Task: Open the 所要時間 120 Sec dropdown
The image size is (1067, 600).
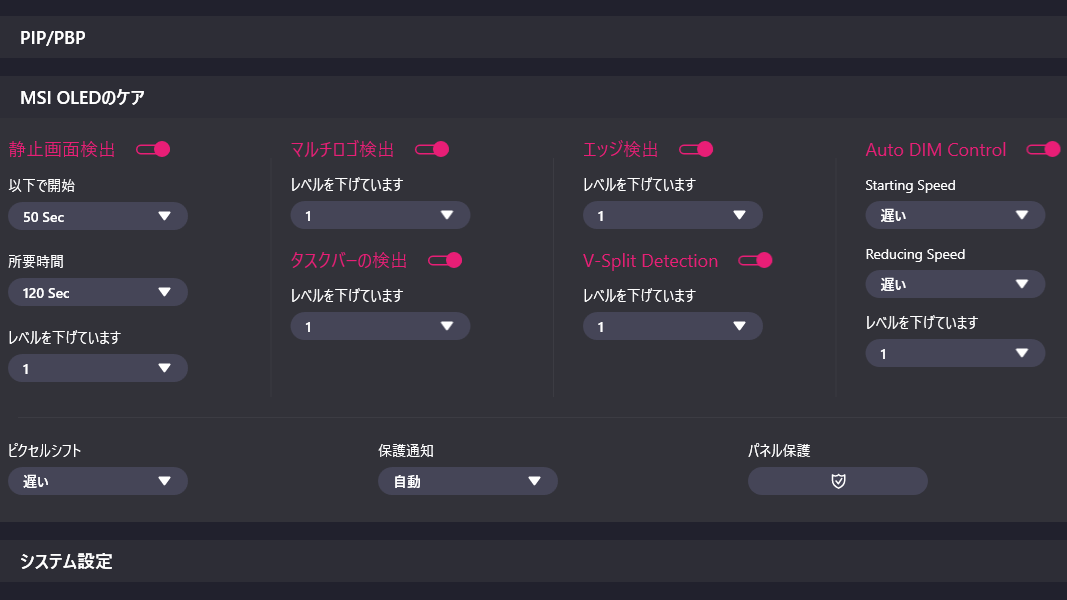Action: (x=98, y=292)
